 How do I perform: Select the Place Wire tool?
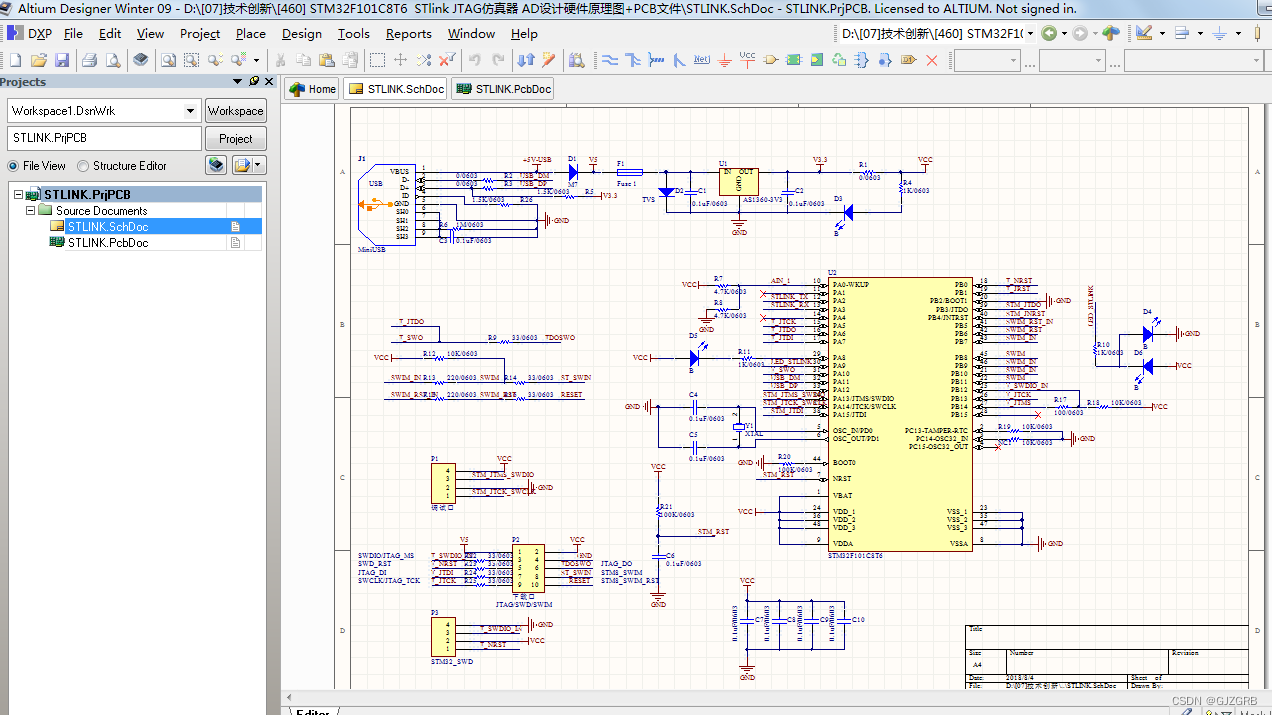point(609,59)
